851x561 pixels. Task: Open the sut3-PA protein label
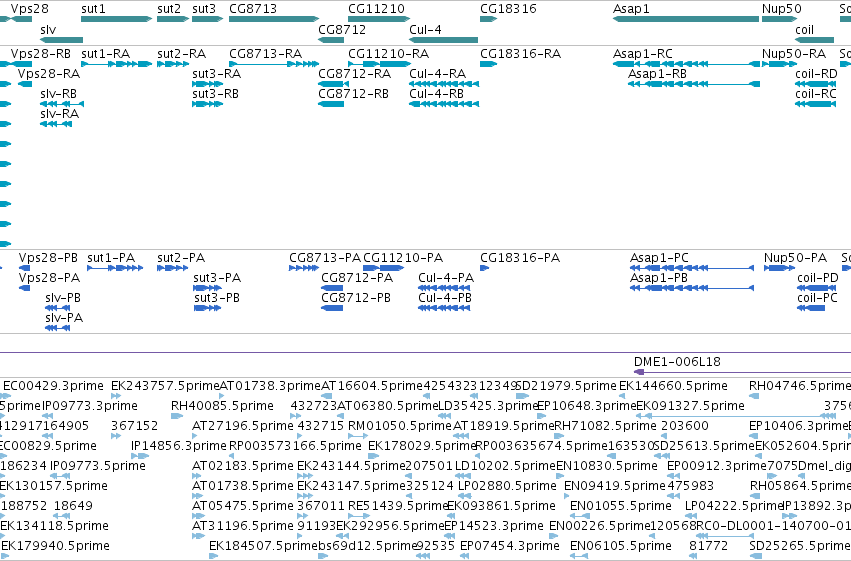[217, 278]
